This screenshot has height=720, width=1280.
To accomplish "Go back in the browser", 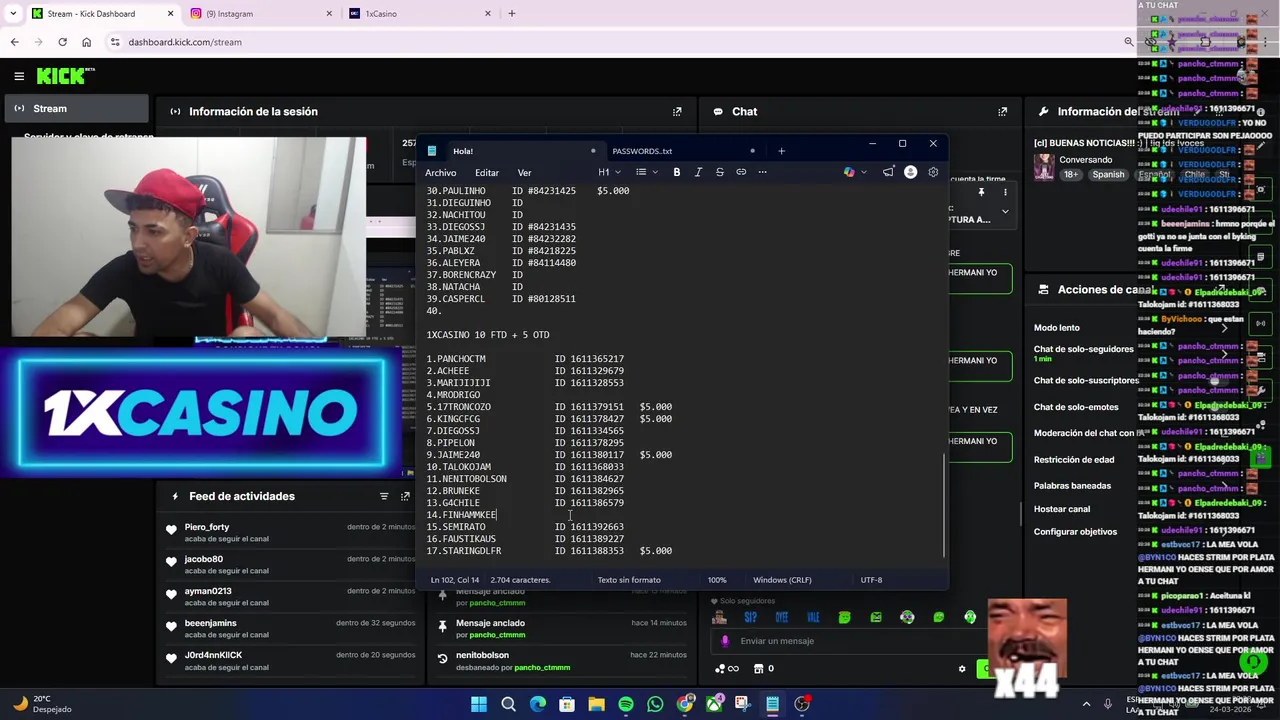I will (x=14, y=42).
